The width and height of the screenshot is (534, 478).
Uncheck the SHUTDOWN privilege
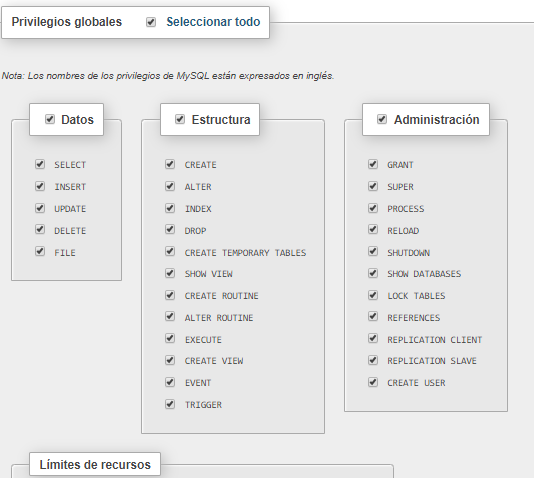coord(373,251)
